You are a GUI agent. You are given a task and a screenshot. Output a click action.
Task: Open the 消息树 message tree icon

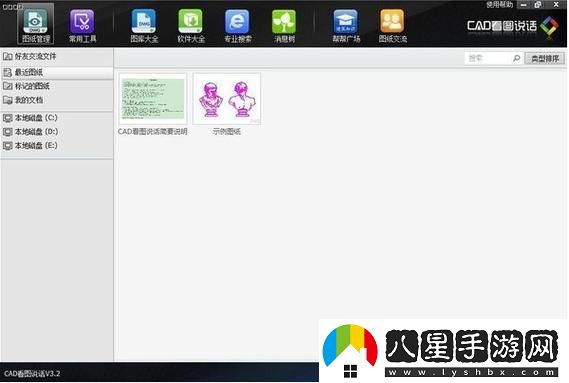(284, 26)
